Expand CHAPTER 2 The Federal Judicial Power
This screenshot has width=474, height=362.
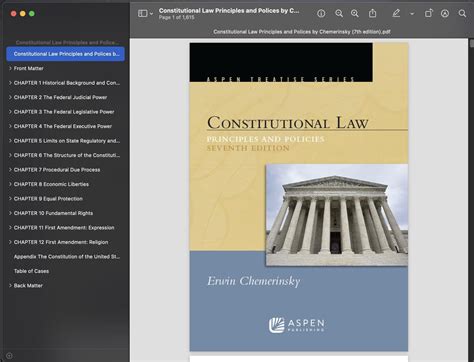(10, 97)
